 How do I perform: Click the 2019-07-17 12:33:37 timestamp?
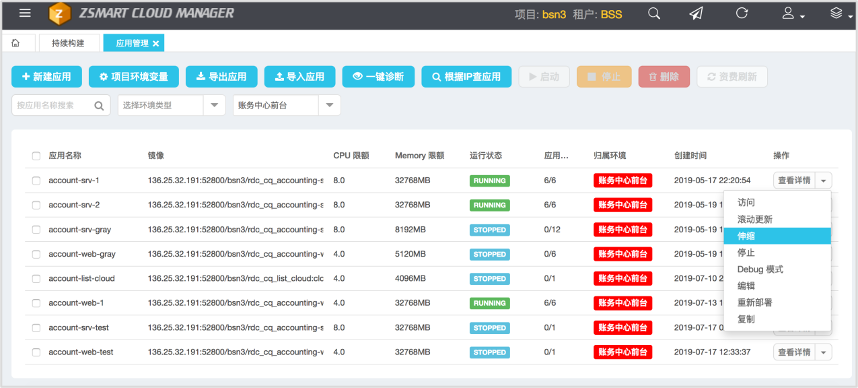click(x=712, y=352)
